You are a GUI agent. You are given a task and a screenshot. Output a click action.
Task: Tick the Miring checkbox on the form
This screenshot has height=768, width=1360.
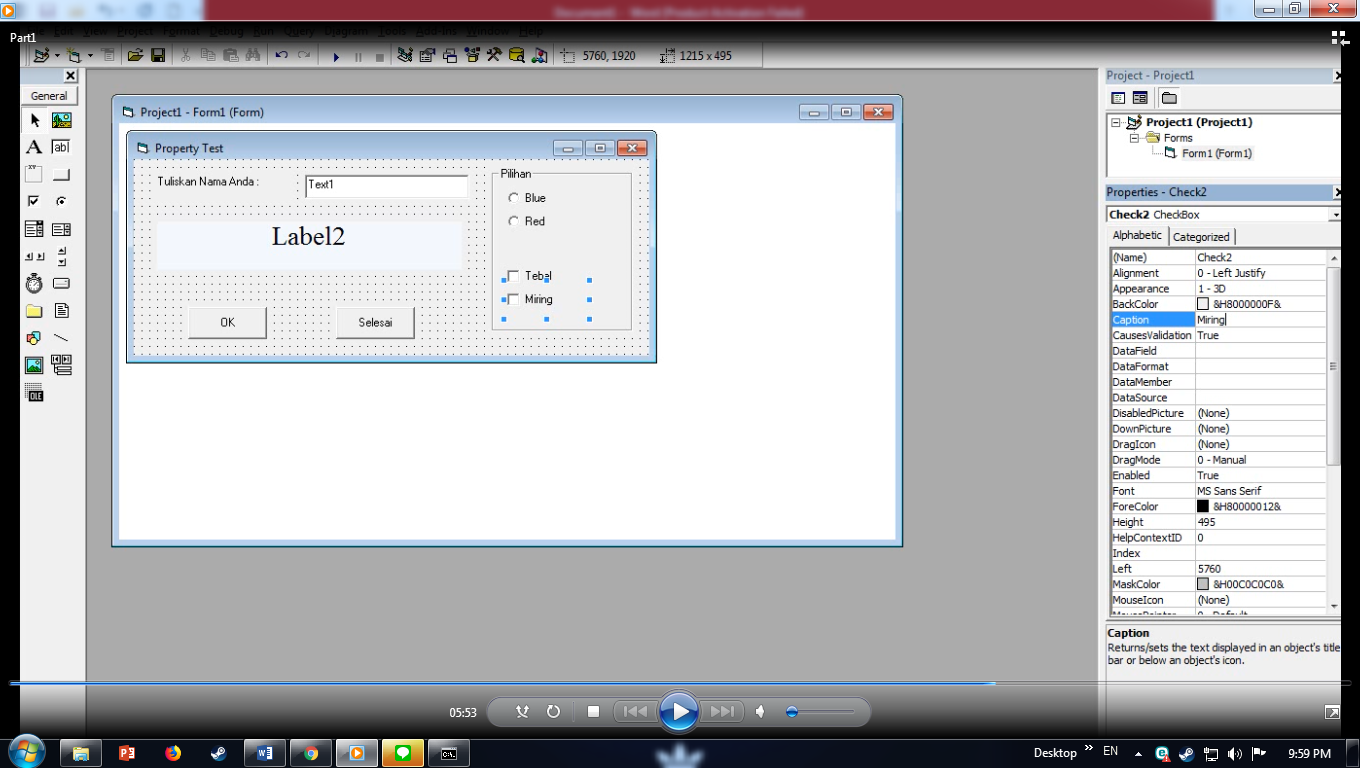514,299
